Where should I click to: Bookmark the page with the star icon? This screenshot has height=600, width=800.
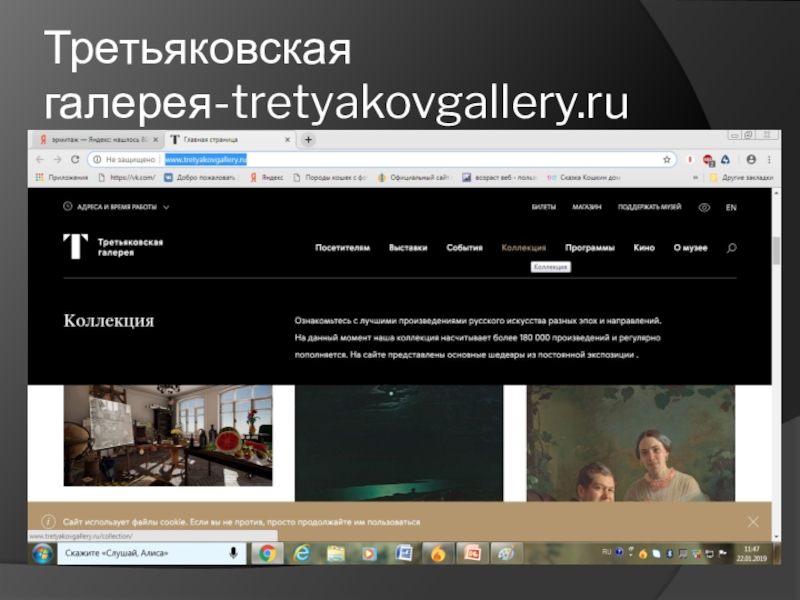pos(666,160)
